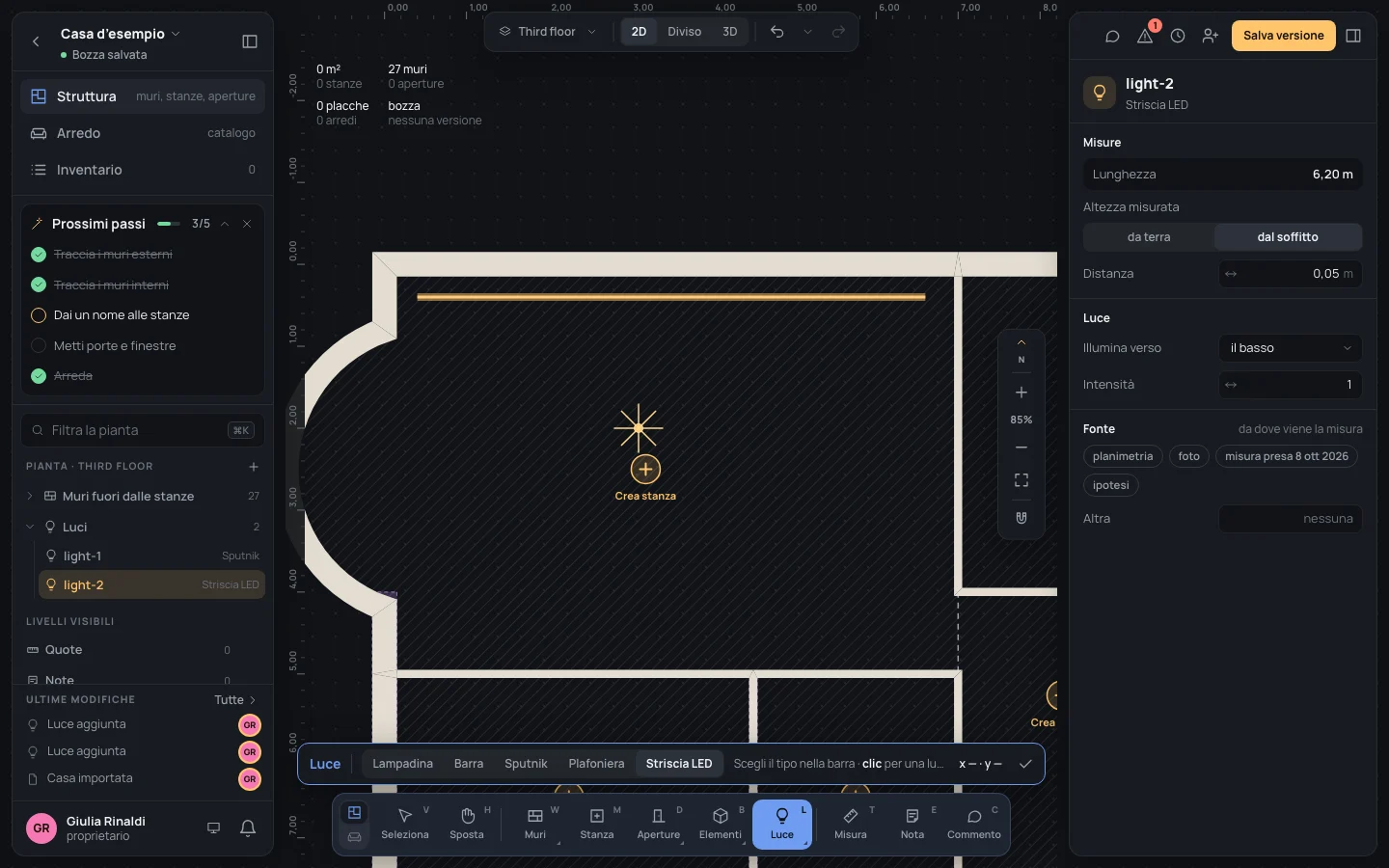Image resolution: width=1389 pixels, height=868 pixels.
Task: Open version history clock icon
Action: pyautogui.click(x=1178, y=36)
